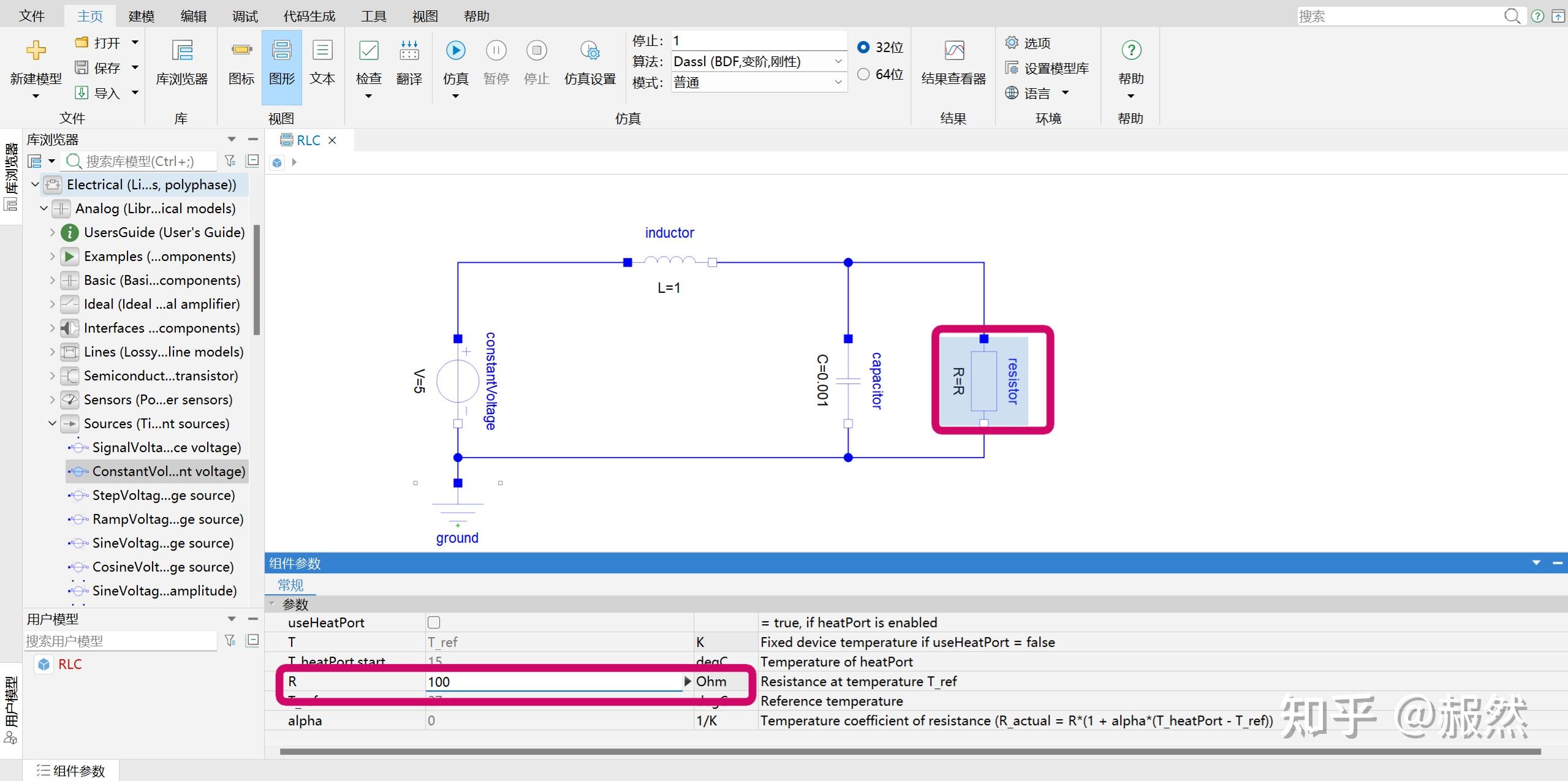Screen dimensions: 1568x781
Task: Collapse the 参数 parameter group
Action: click(x=272, y=604)
